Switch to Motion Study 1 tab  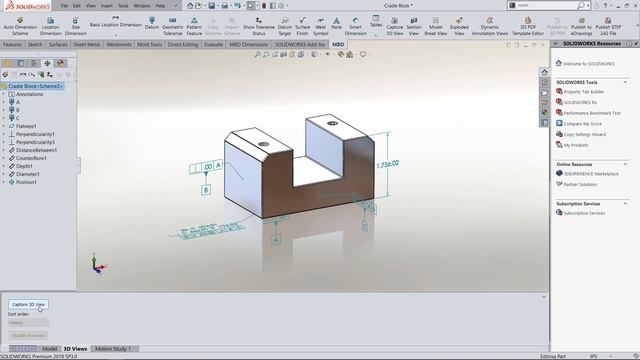113,349
